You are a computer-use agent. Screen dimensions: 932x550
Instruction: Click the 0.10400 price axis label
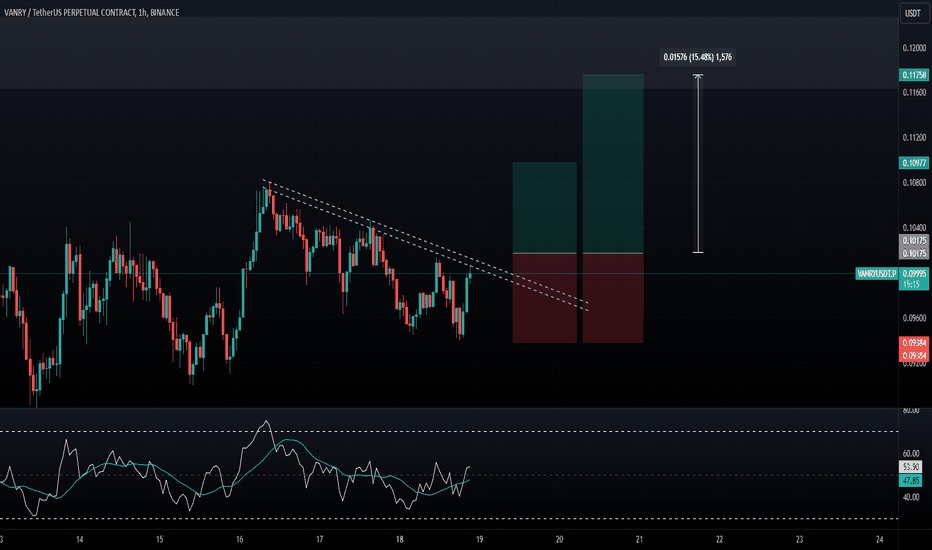914,228
